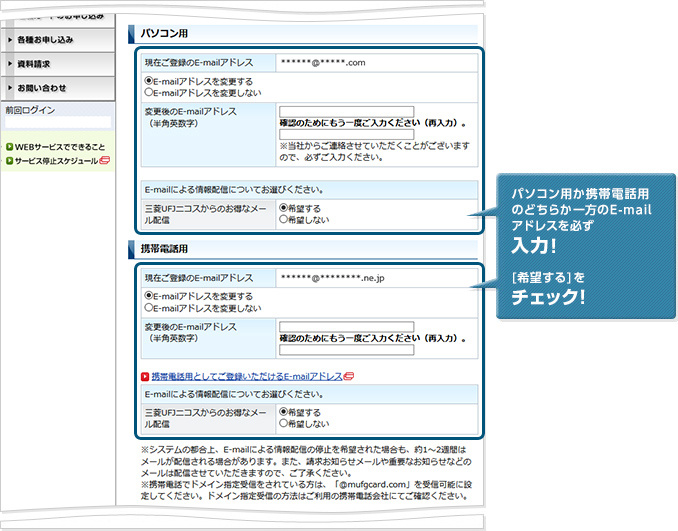Choose 希望する under 携帯電話用 mail delivery
Image resolution: width=678 pixels, height=531 pixels.
[x=284, y=411]
